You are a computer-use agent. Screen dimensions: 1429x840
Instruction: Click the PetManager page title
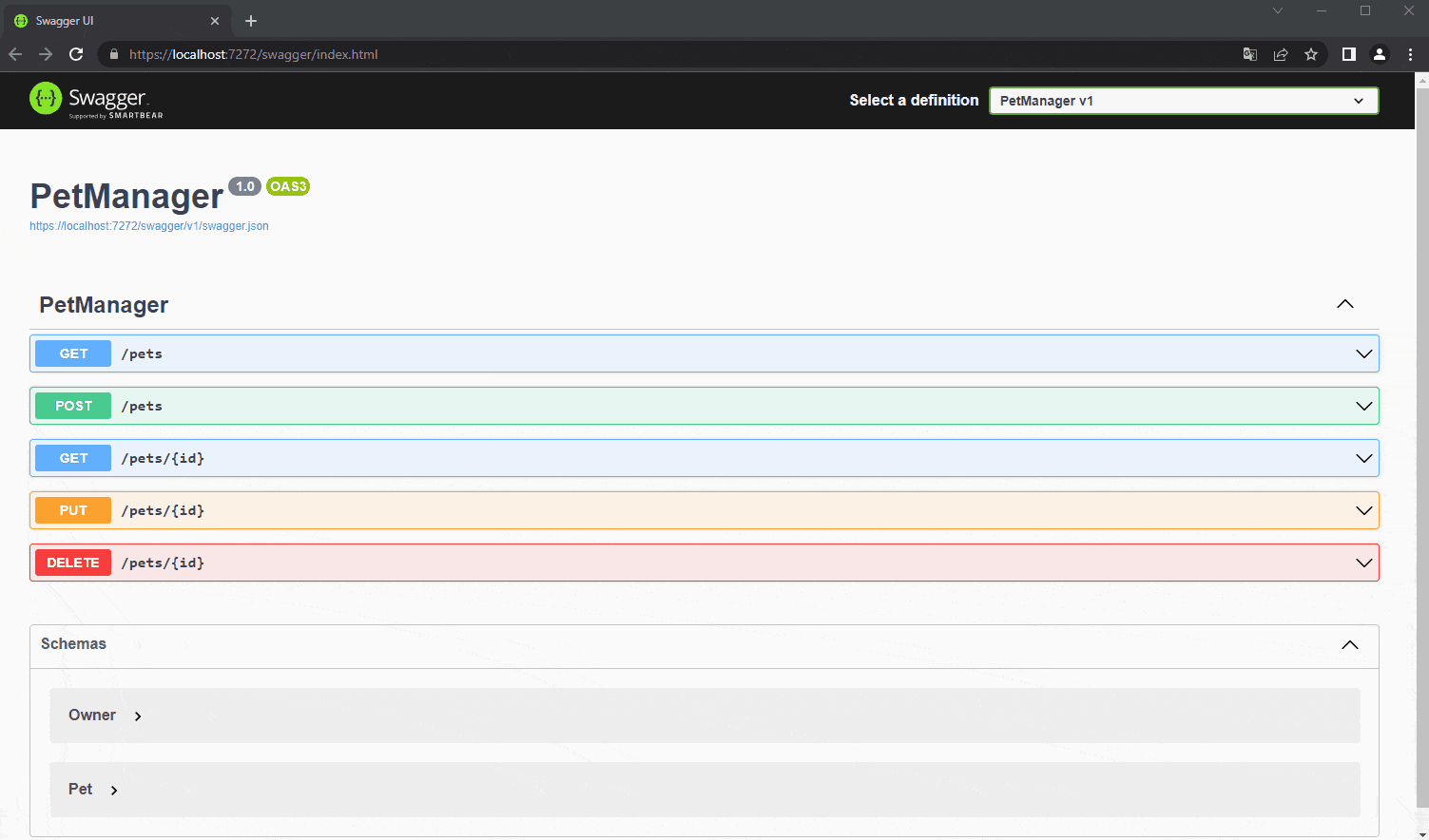click(x=126, y=197)
